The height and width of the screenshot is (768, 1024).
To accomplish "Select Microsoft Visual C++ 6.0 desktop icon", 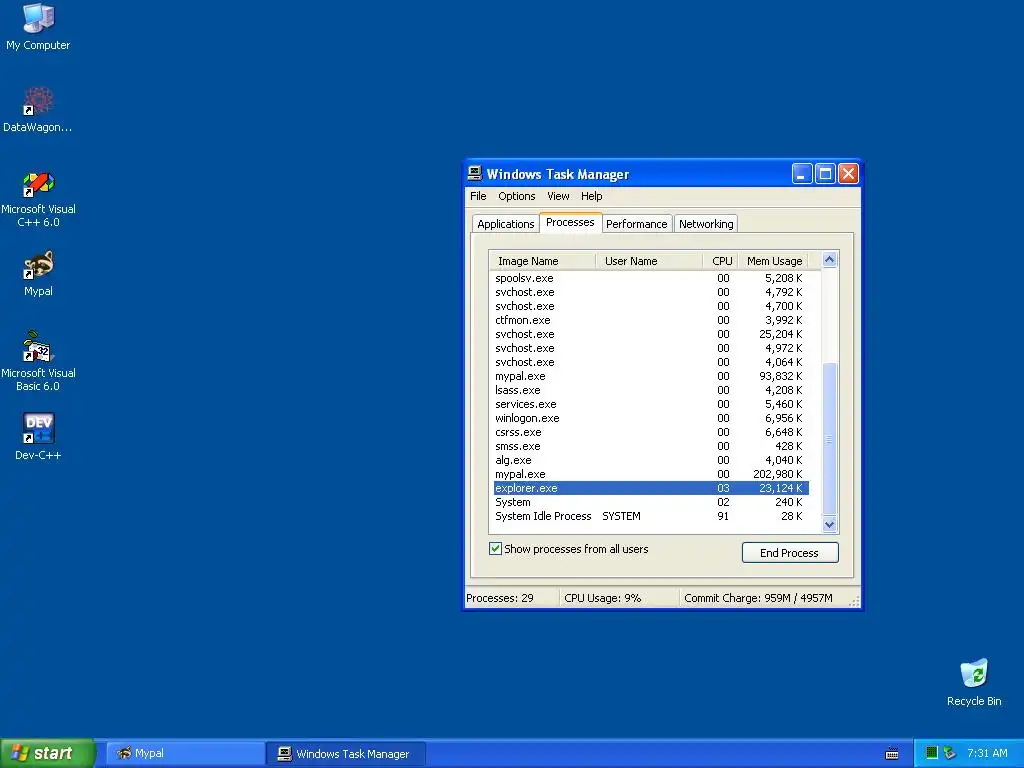I will click(x=38, y=198).
